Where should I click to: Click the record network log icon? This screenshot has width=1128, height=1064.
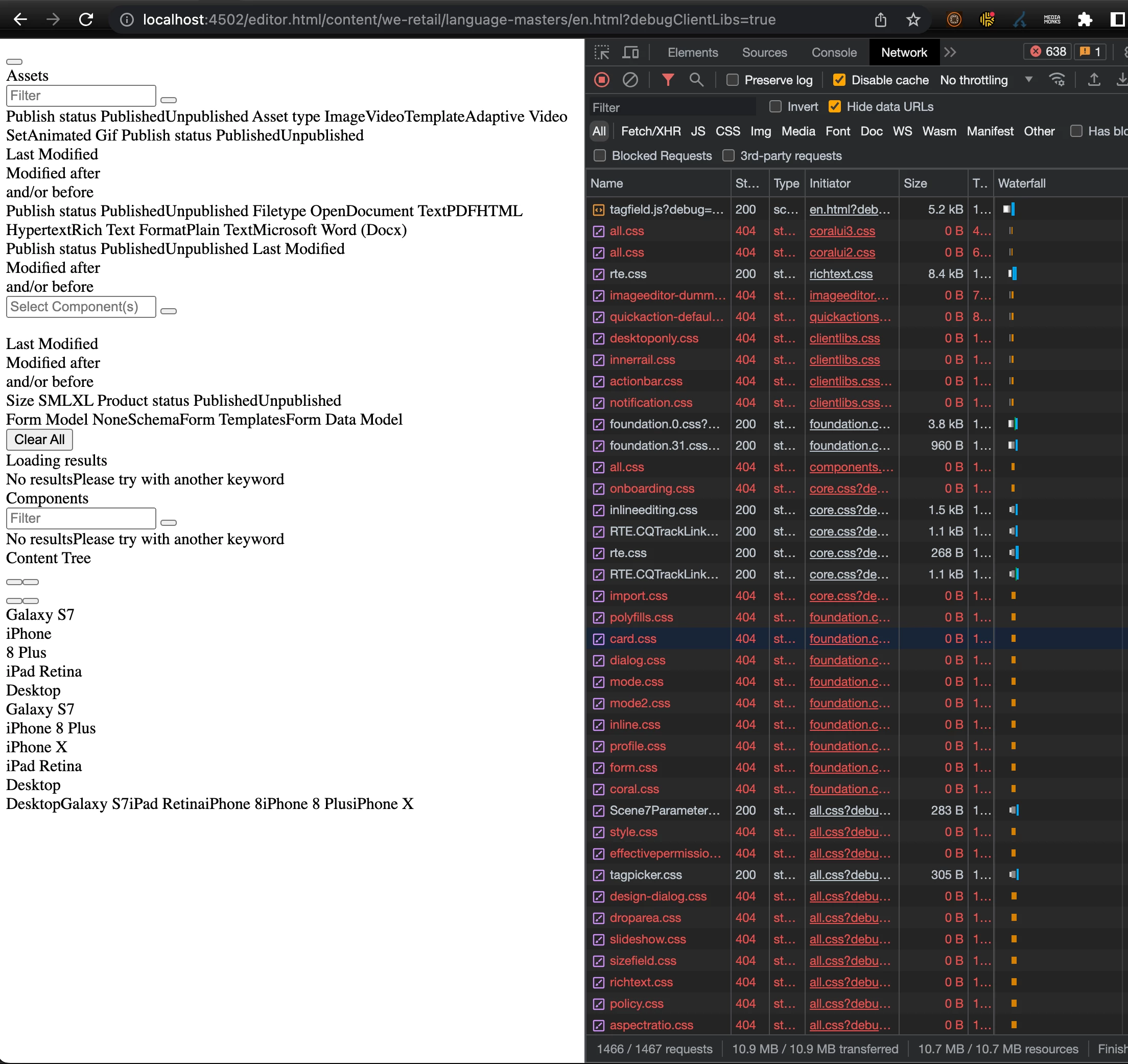tap(601, 80)
